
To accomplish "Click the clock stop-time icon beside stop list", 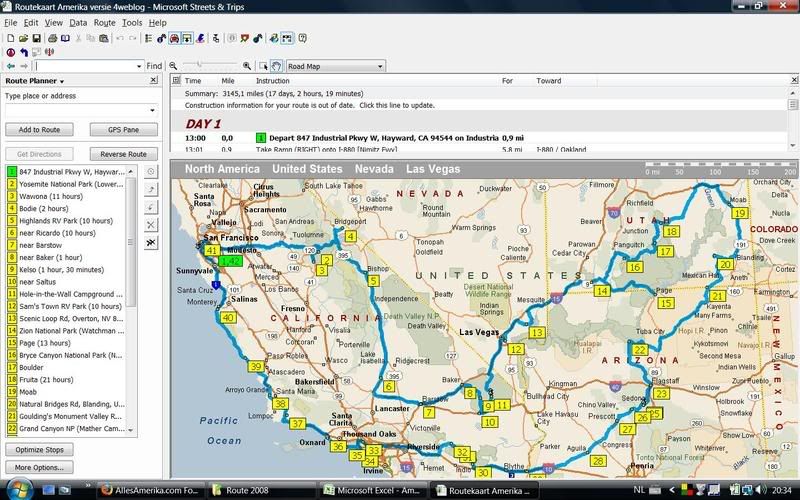I will tap(151, 172).
